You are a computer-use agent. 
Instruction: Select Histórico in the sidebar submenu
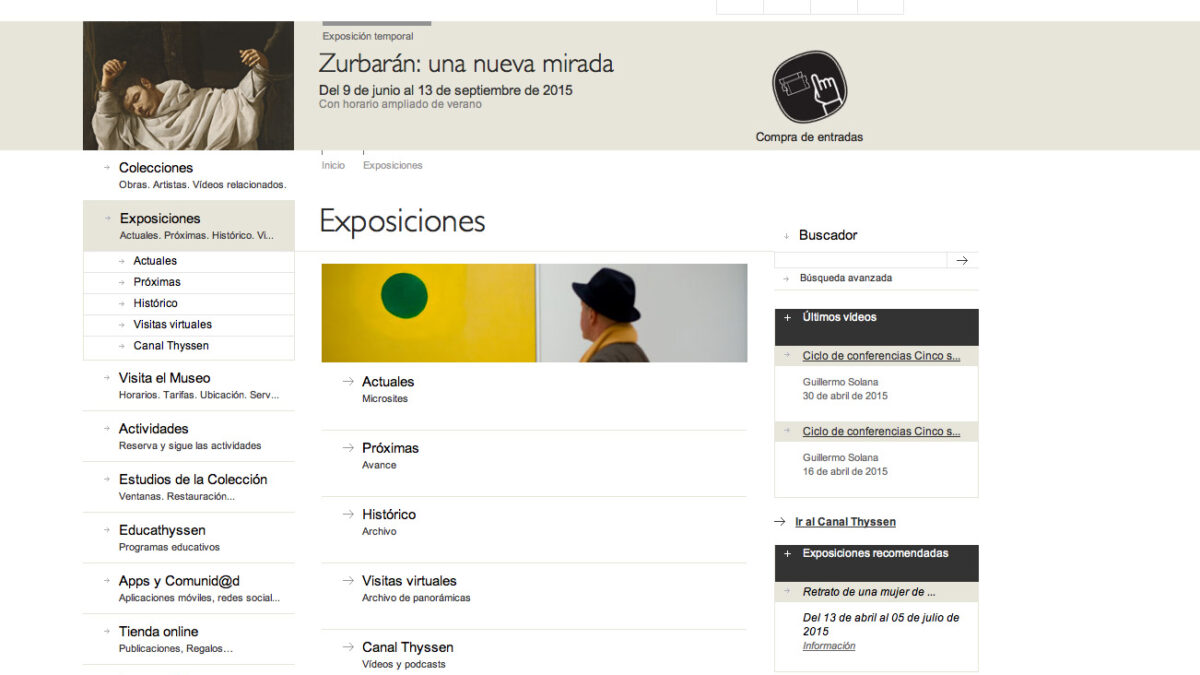pyautogui.click(x=155, y=303)
